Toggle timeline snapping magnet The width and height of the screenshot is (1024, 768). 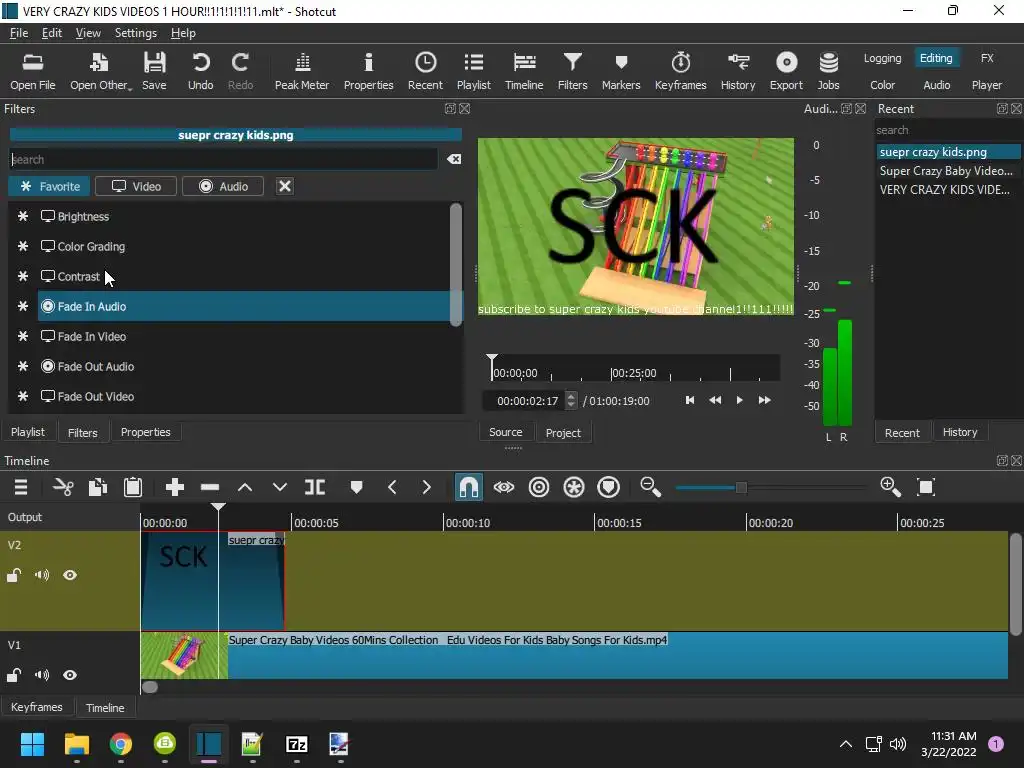469,487
